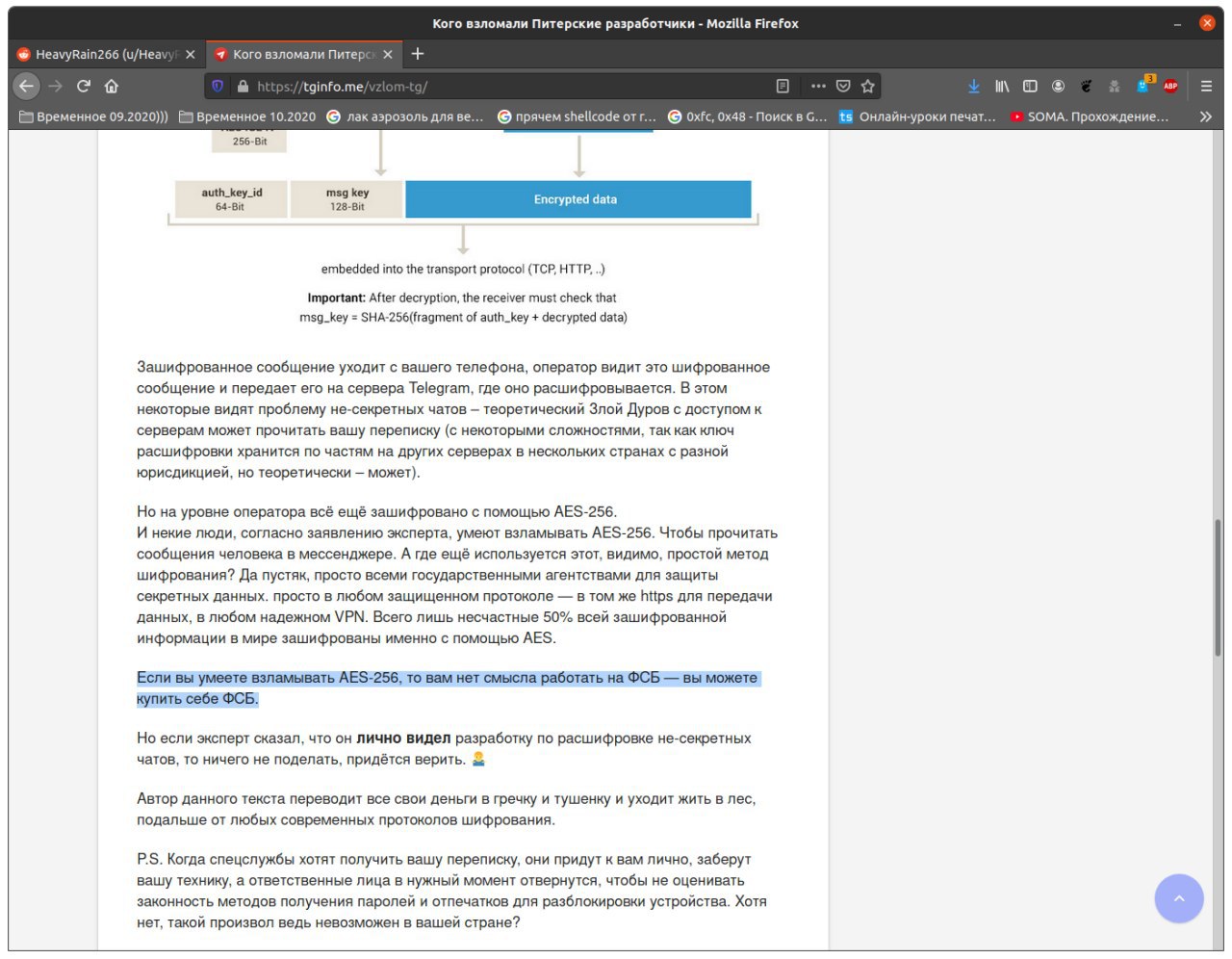Open 'Временное 10.2020' bookmark folder
Screen dimensions: 1232x959
pos(247,117)
